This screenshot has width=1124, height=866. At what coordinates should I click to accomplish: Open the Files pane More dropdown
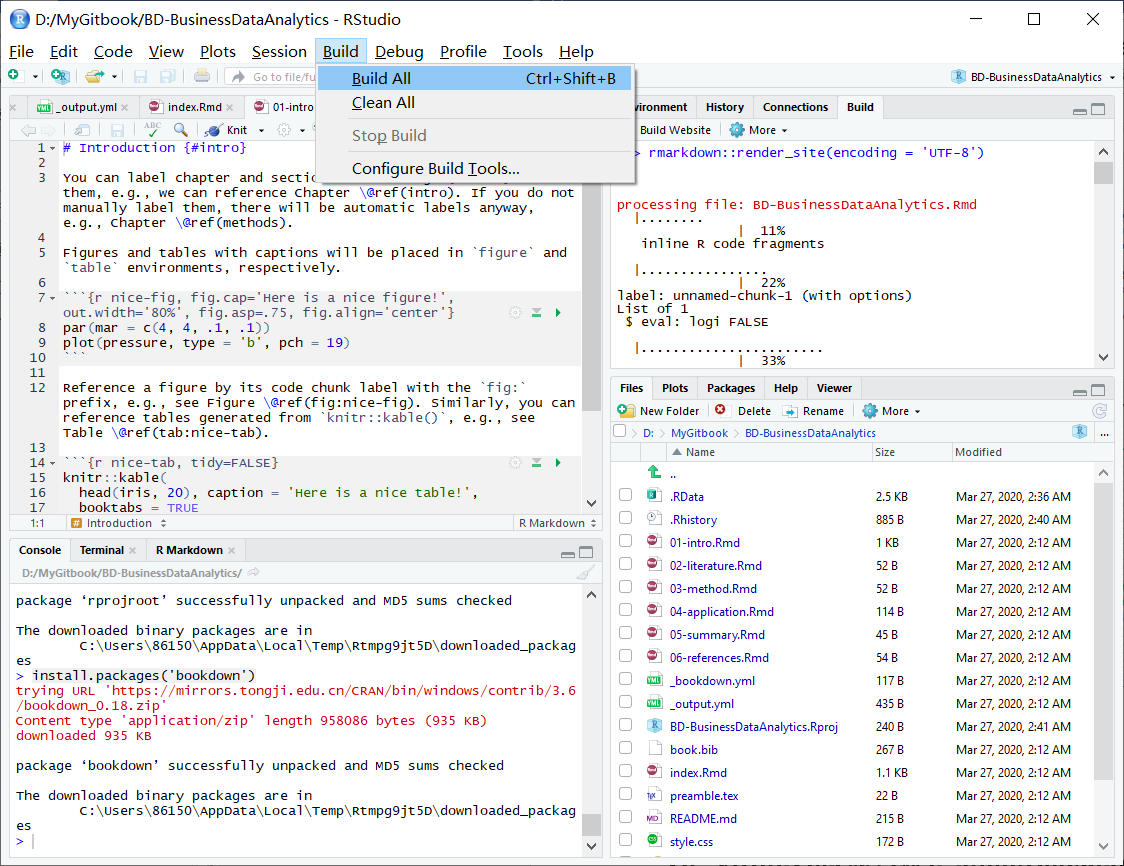coord(892,411)
